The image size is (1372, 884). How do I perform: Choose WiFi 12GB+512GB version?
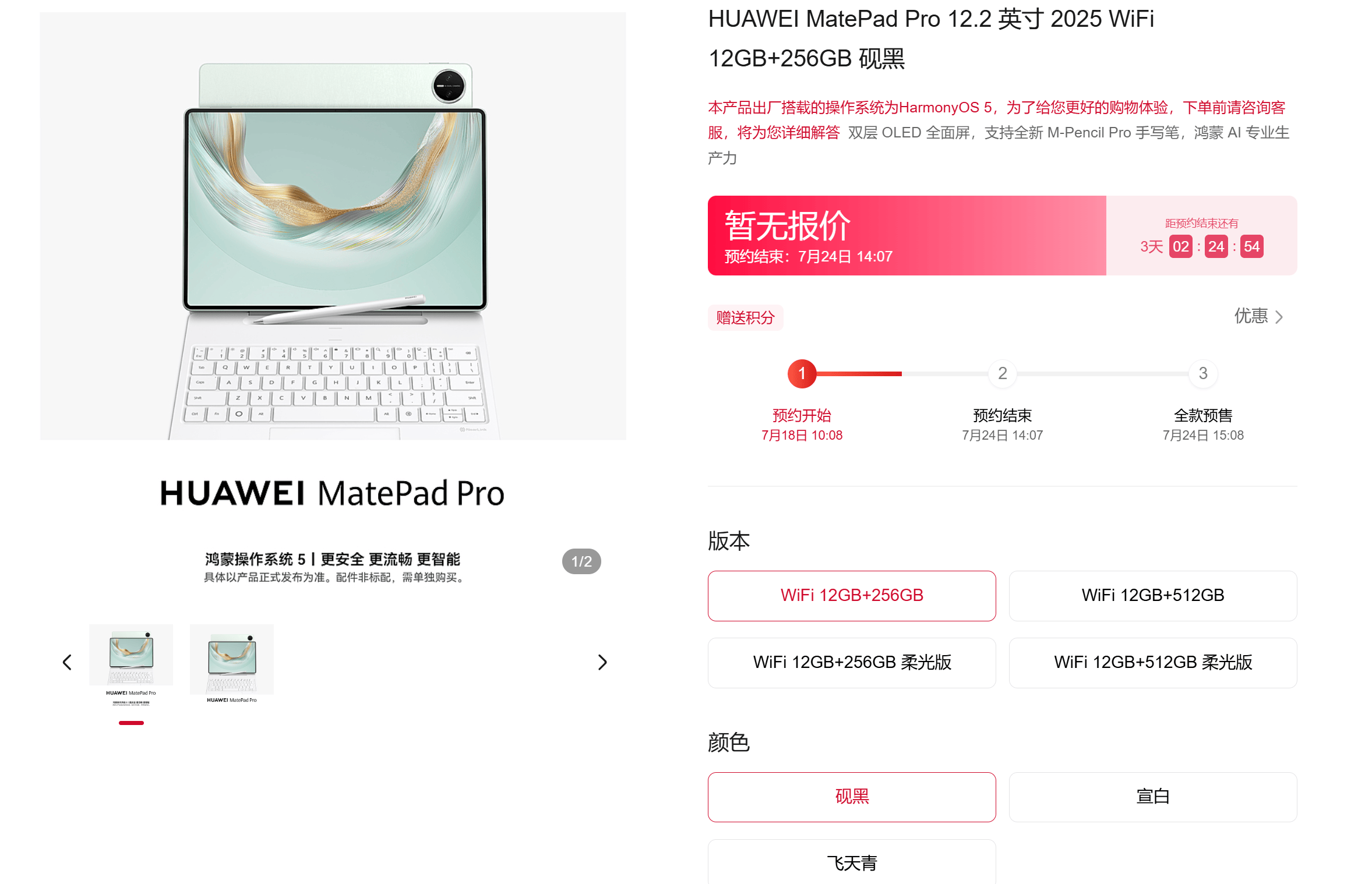coord(1152,595)
